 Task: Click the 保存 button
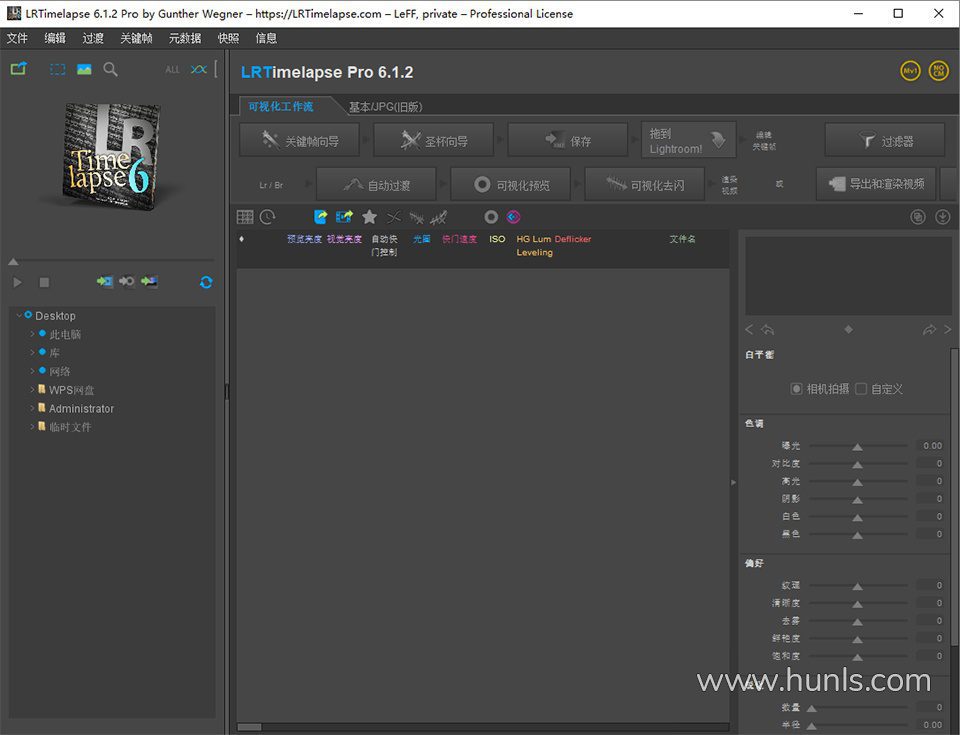[x=568, y=141]
